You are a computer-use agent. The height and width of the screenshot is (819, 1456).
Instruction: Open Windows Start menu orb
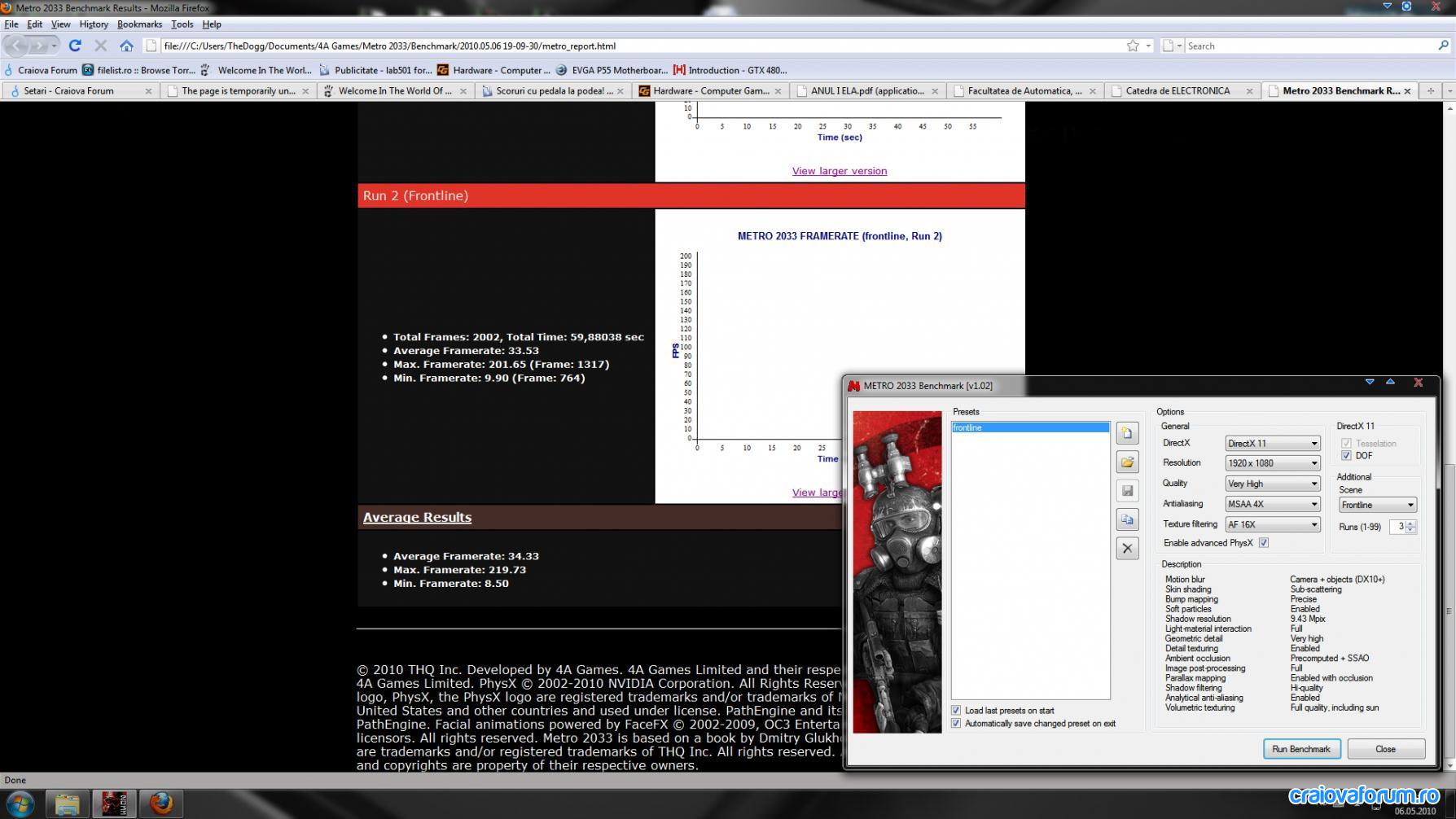pyautogui.click(x=20, y=804)
